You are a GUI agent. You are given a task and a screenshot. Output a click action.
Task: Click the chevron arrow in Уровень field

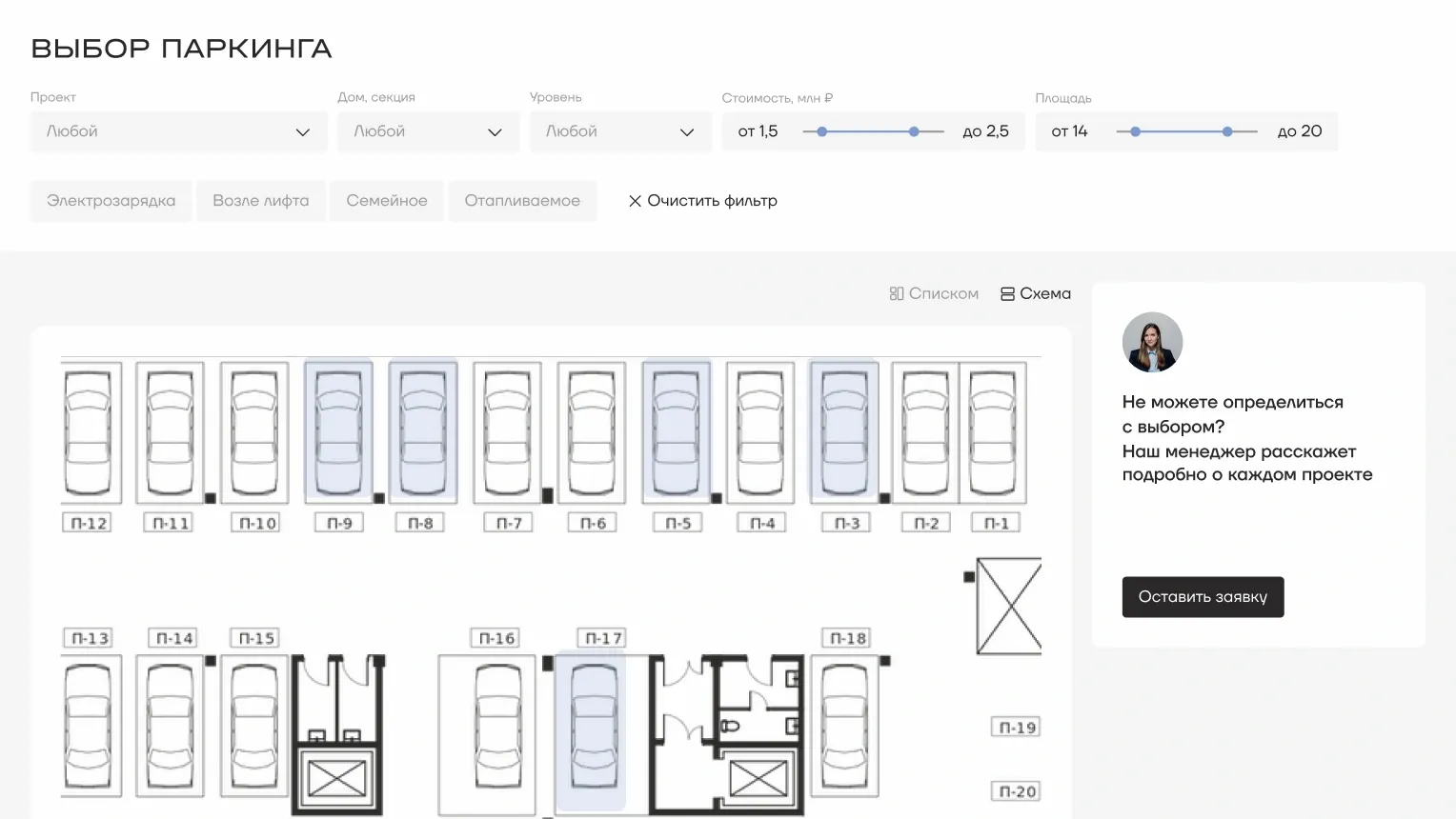(x=687, y=132)
